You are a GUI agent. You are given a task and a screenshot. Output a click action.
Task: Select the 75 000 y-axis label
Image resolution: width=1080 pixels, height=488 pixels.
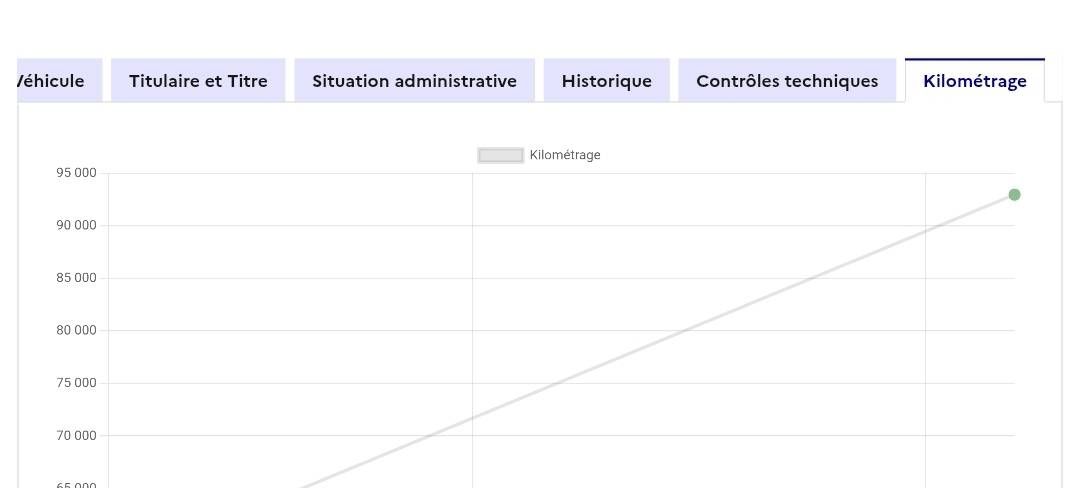[77, 383]
